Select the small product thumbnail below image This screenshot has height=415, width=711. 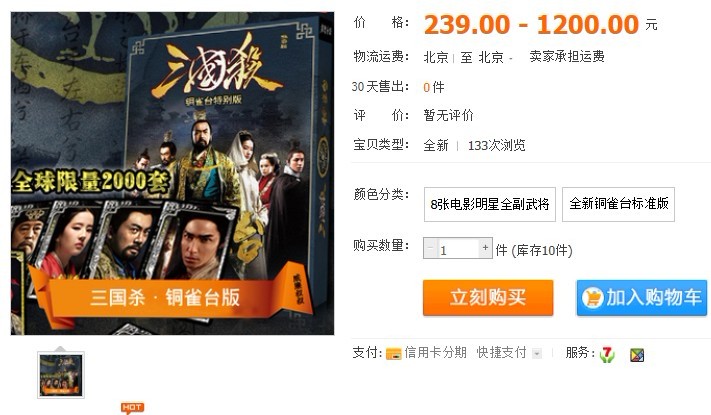click(61, 375)
